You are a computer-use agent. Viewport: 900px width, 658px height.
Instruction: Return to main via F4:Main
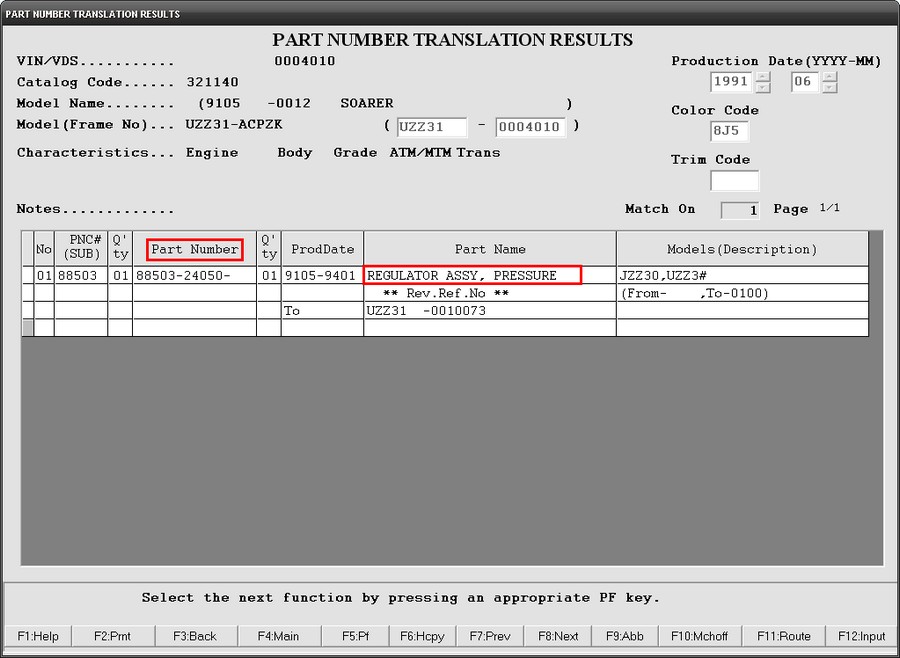tap(278, 636)
